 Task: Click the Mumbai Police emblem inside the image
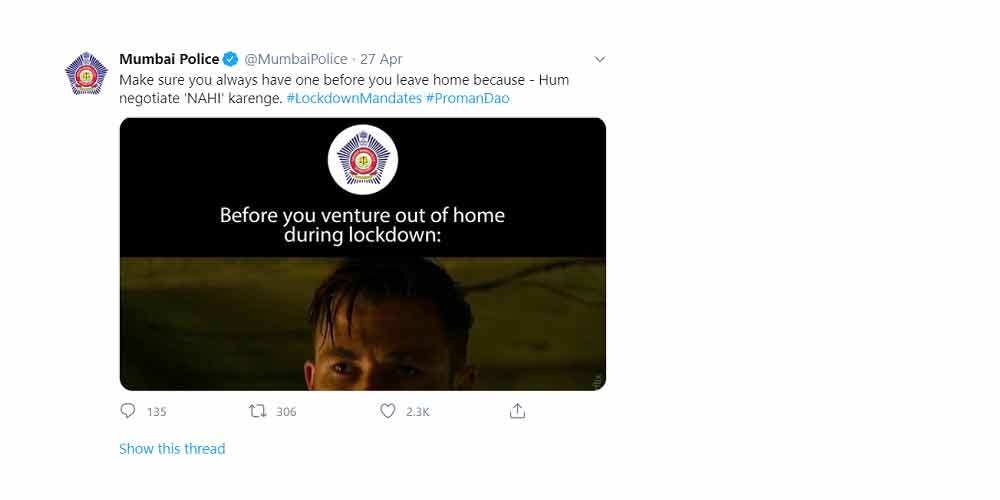pyautogui.click(x=363, y=159)
